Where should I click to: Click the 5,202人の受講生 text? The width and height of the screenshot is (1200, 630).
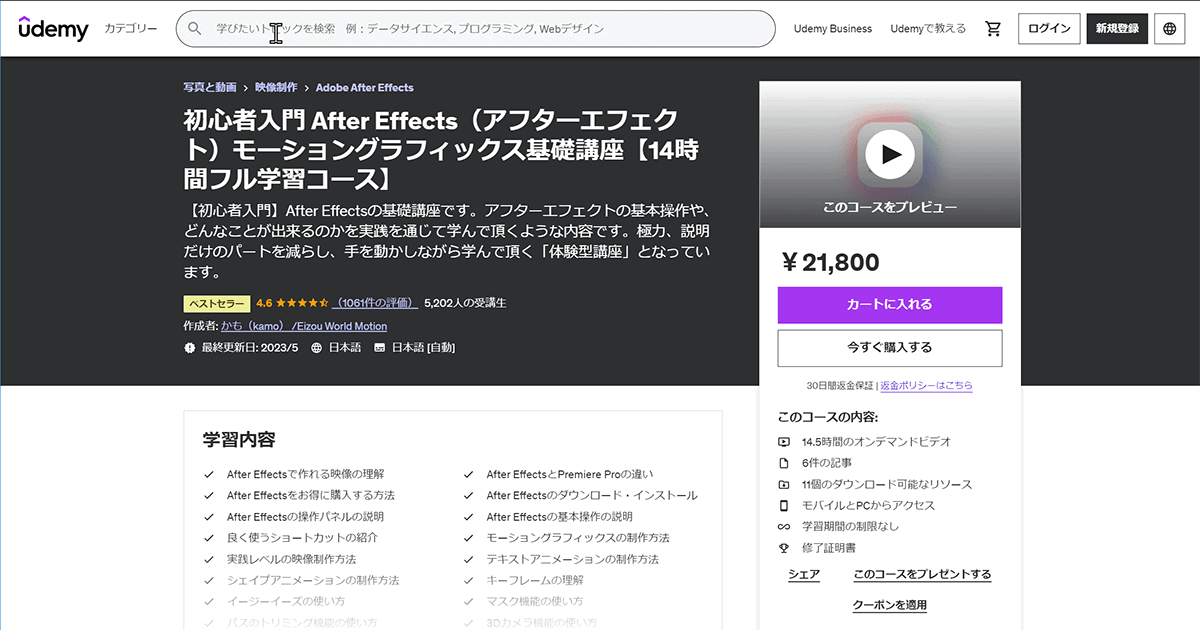pyautogui.click(x=465, y=302)
